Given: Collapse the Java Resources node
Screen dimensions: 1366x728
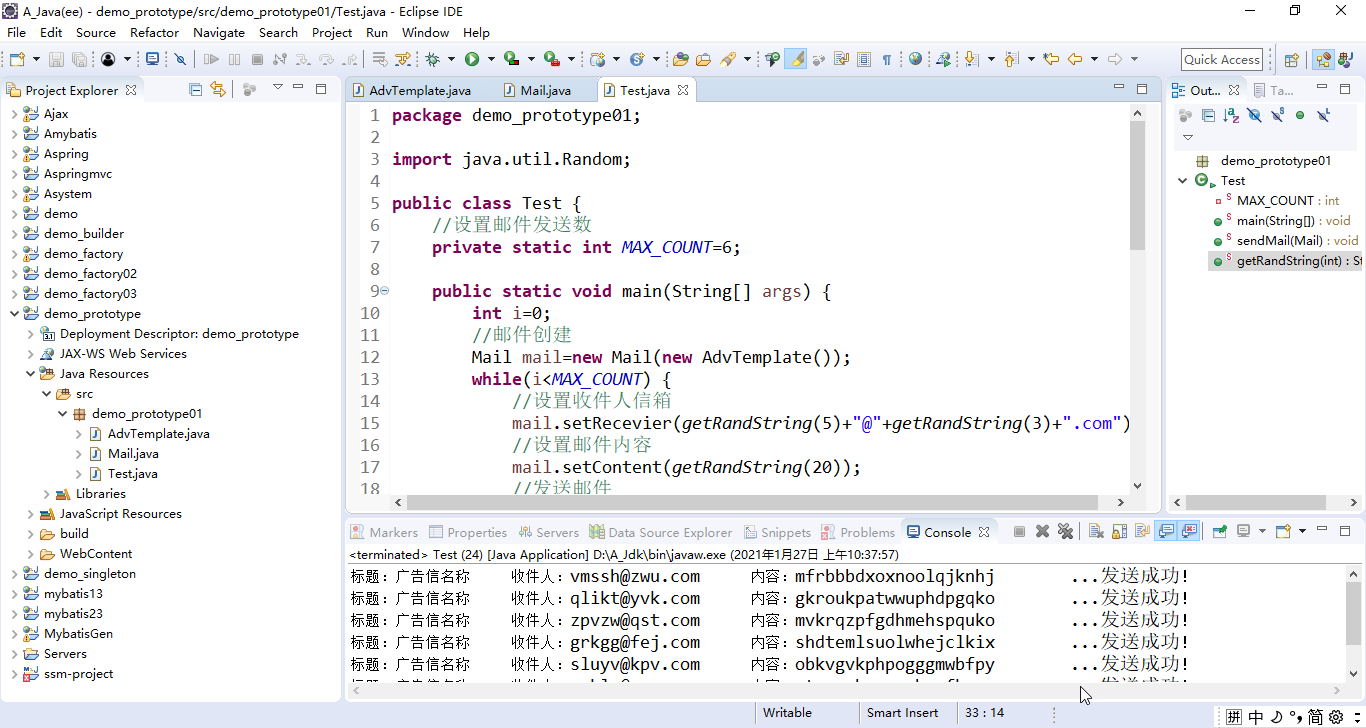Looking at the screenshot, I should point(30,374).
